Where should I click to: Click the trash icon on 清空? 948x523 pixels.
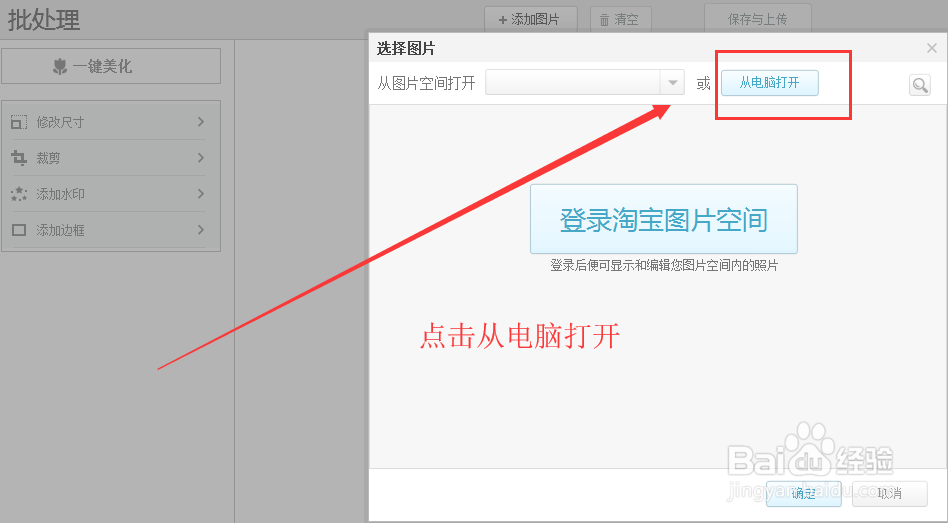tap(604, 20)
